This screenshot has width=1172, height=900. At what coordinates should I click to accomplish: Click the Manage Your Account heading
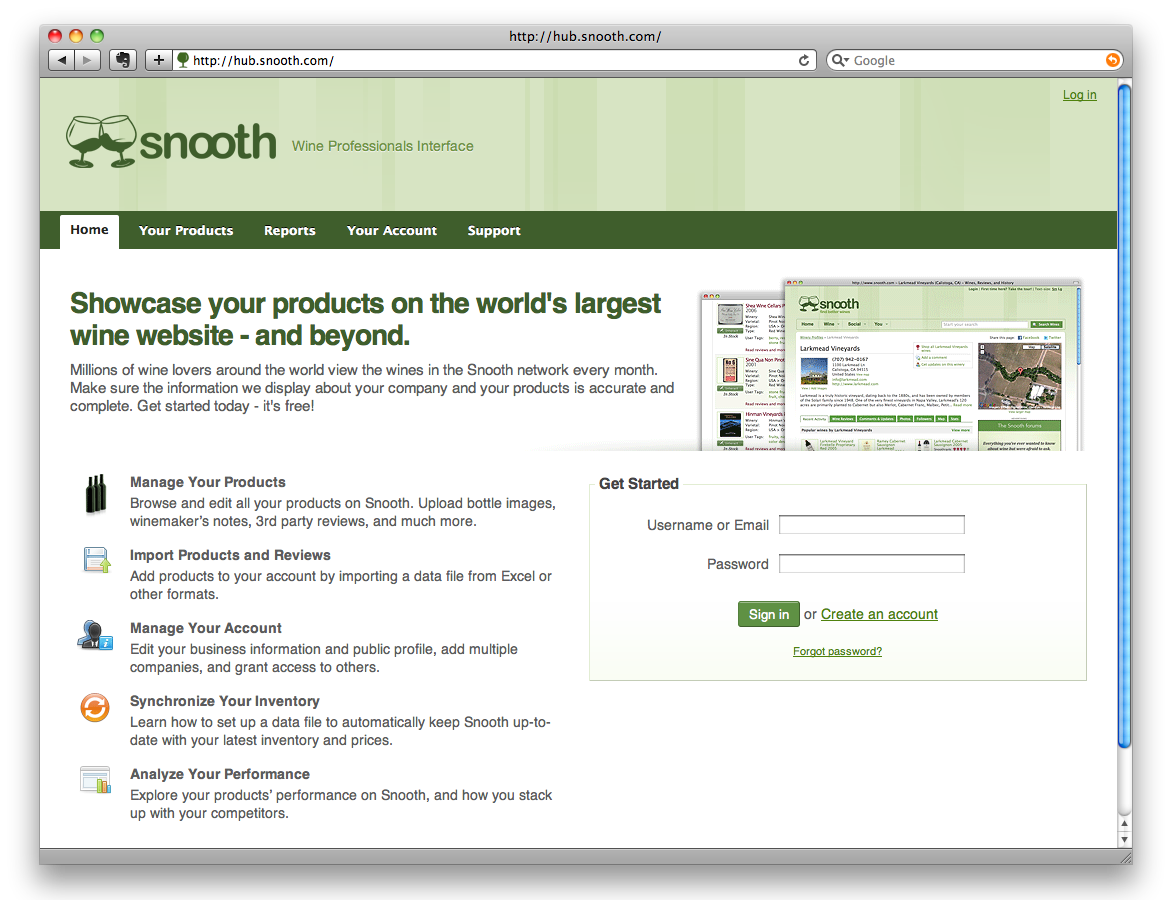click(x=206, y=629)
